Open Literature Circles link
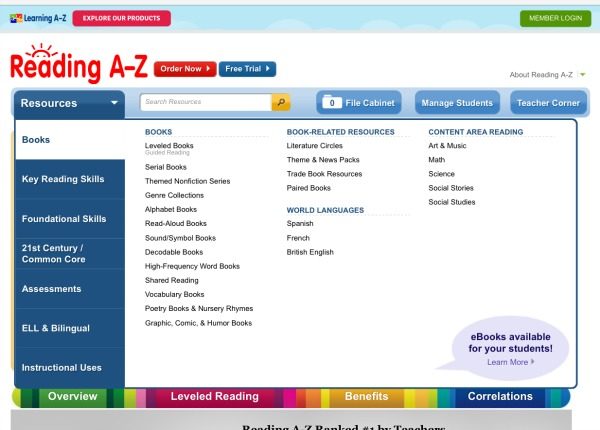Viewport: 600px width, 430px height. coord(315,146)
